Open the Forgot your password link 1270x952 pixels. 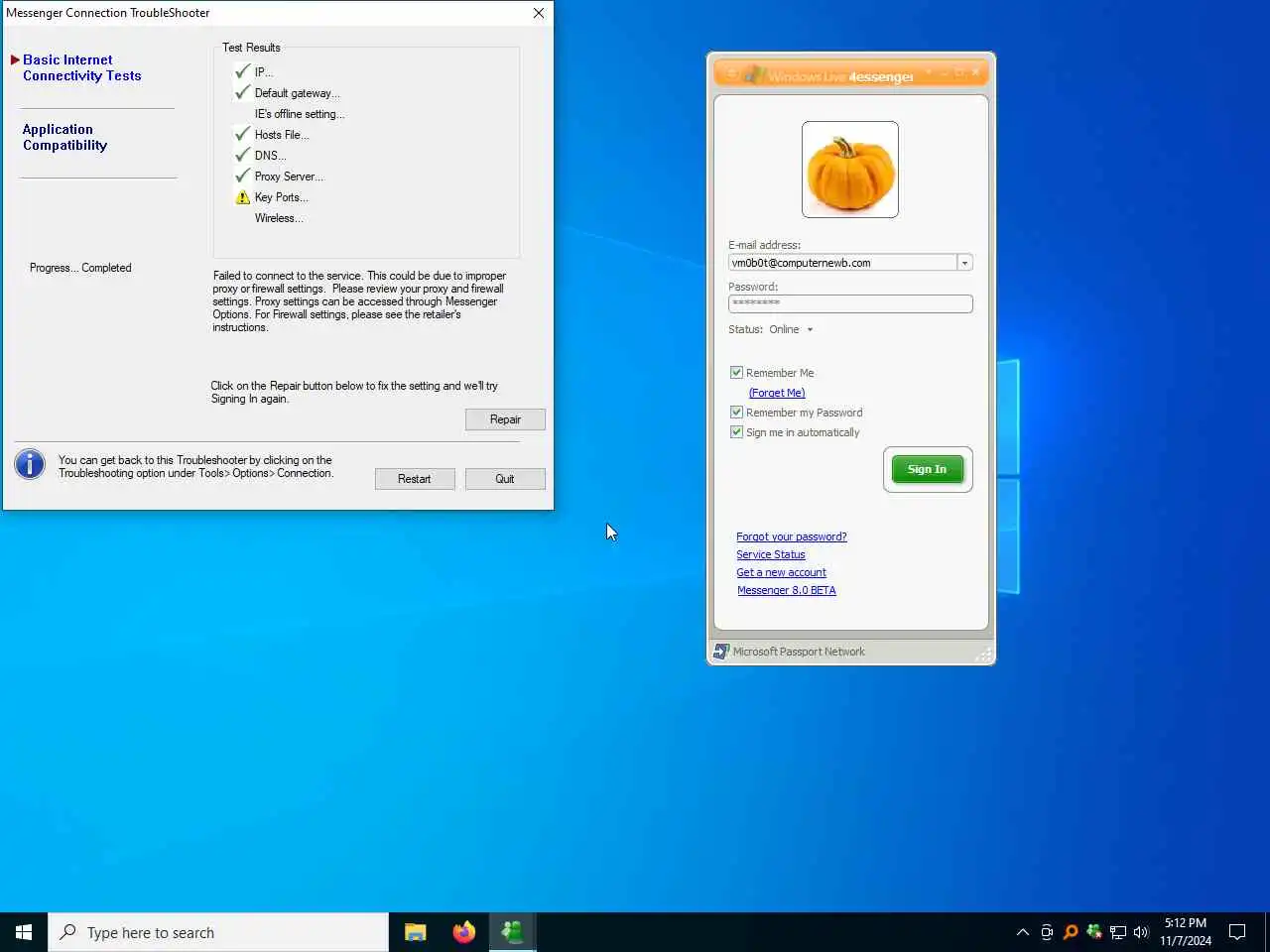click(791, 536)
